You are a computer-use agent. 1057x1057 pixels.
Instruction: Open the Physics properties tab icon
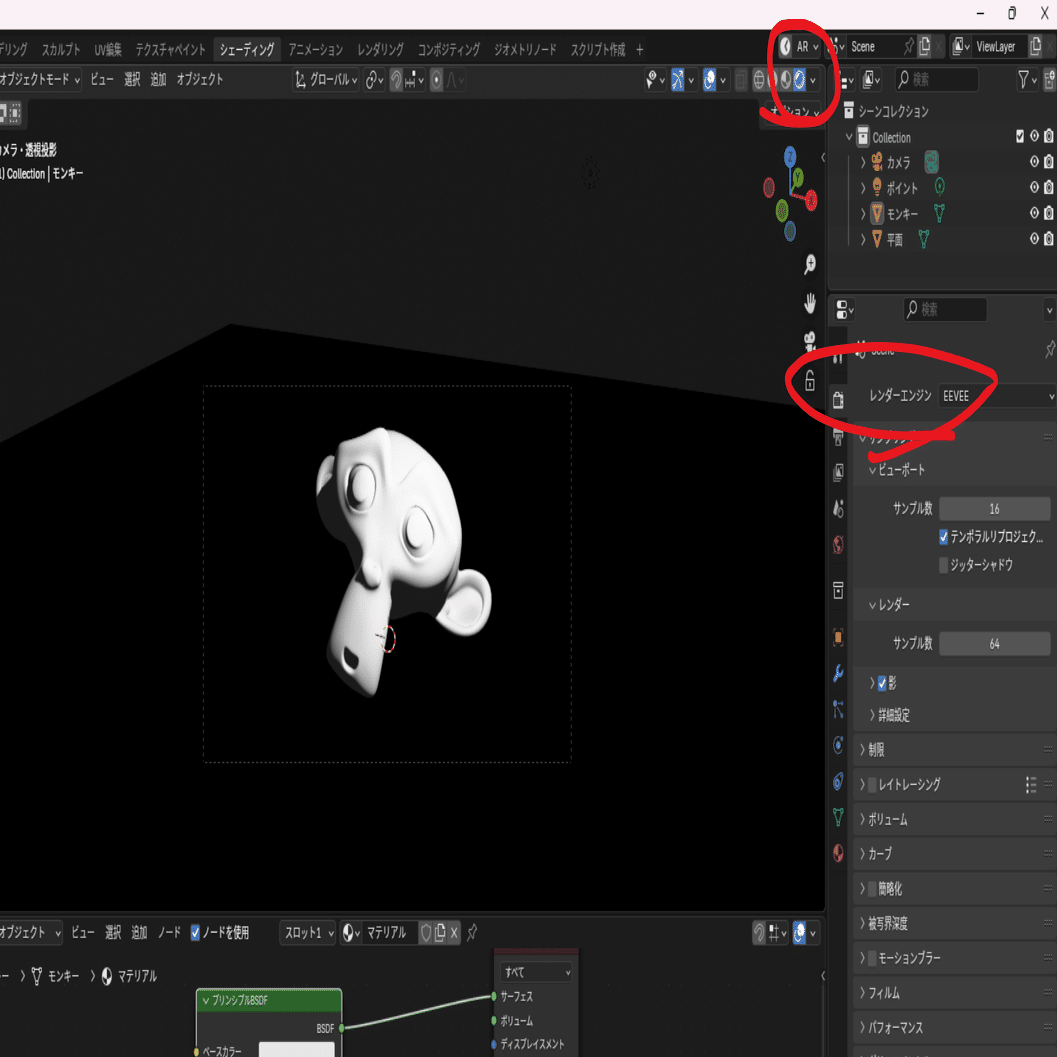839,745
